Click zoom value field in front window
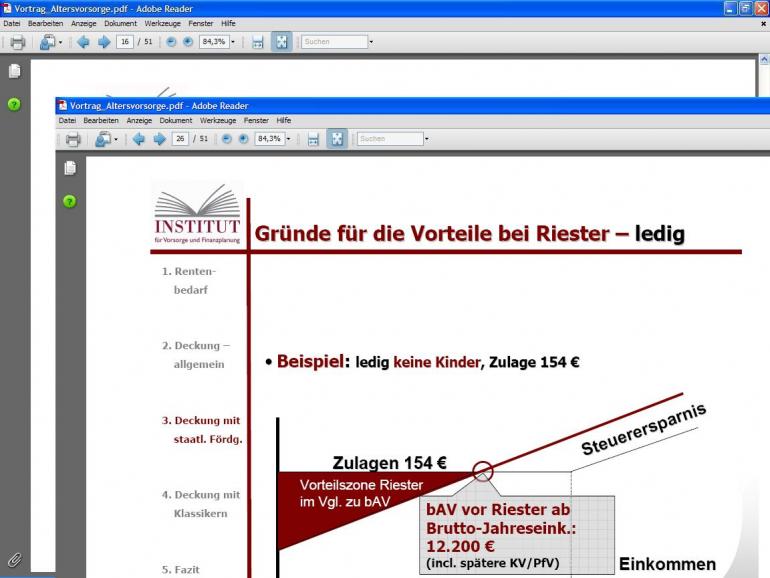 [269, 139]
